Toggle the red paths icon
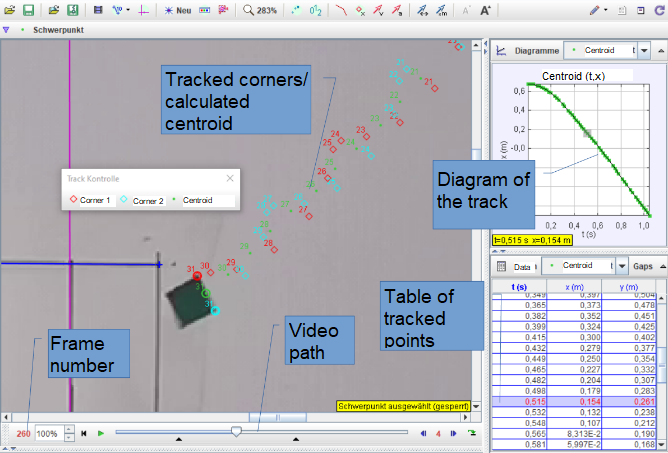Viewport: 668px width, 453px height. pyautogui.click(x=341, y=10)
